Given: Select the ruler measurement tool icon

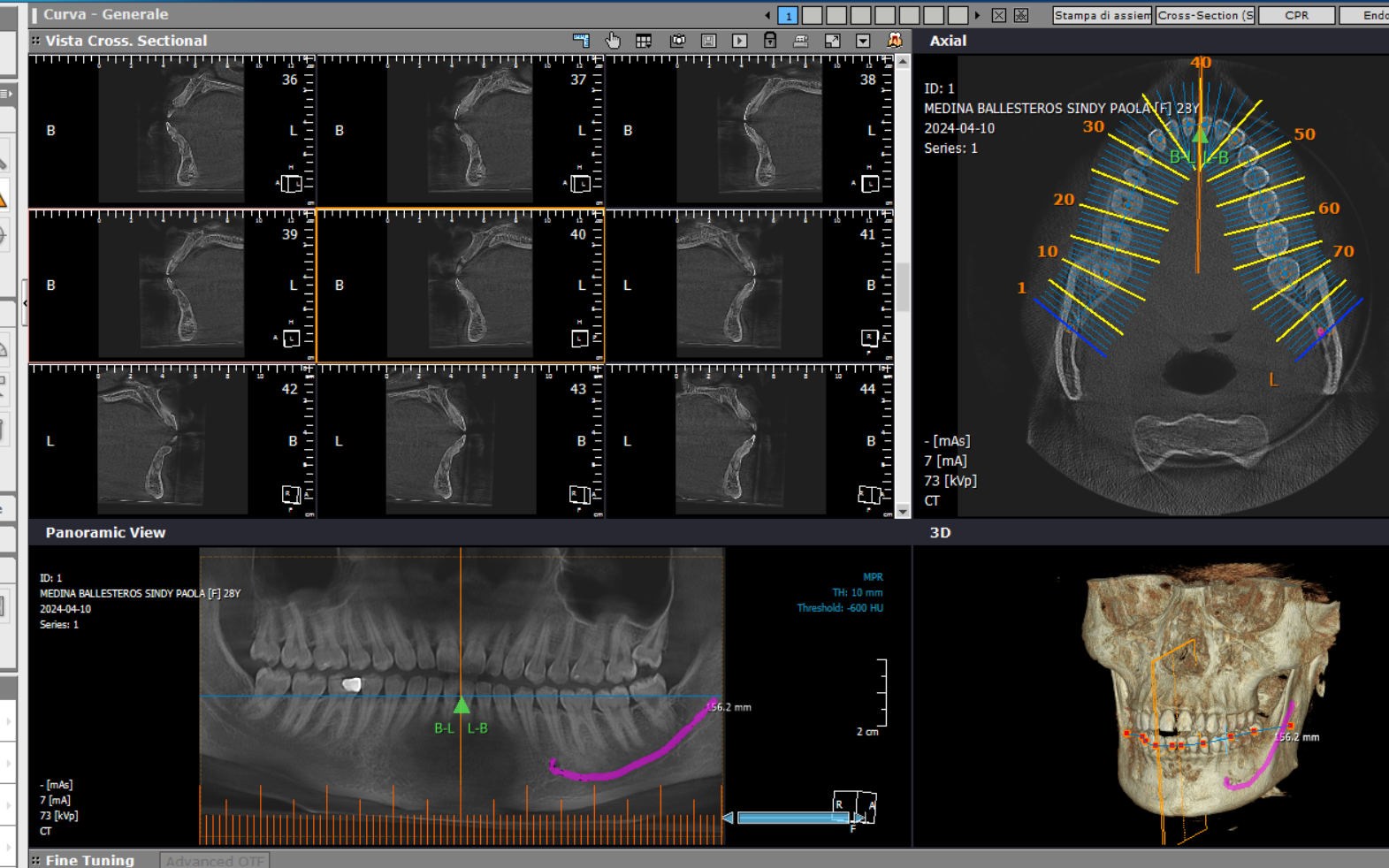Looking at the screenshot, I should (x=581, y=41).
